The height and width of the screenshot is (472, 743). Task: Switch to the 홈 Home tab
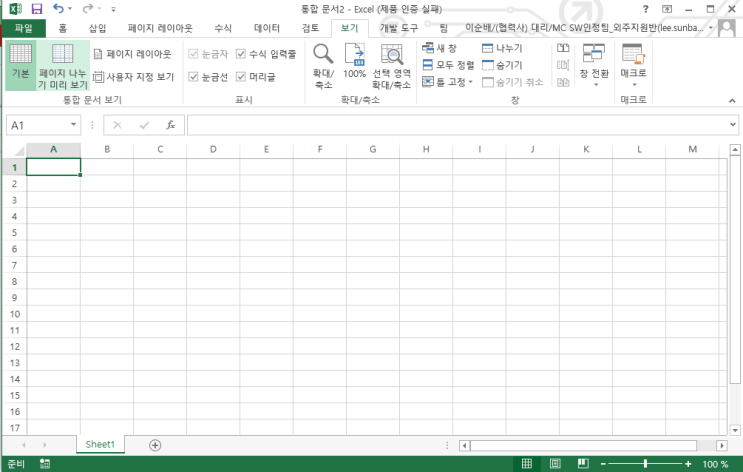coord(63,28)
